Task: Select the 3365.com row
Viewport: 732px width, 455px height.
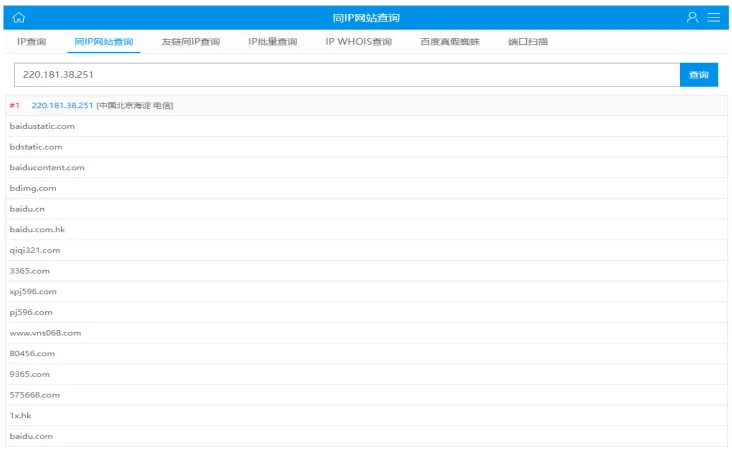Action: coord(367,271)
